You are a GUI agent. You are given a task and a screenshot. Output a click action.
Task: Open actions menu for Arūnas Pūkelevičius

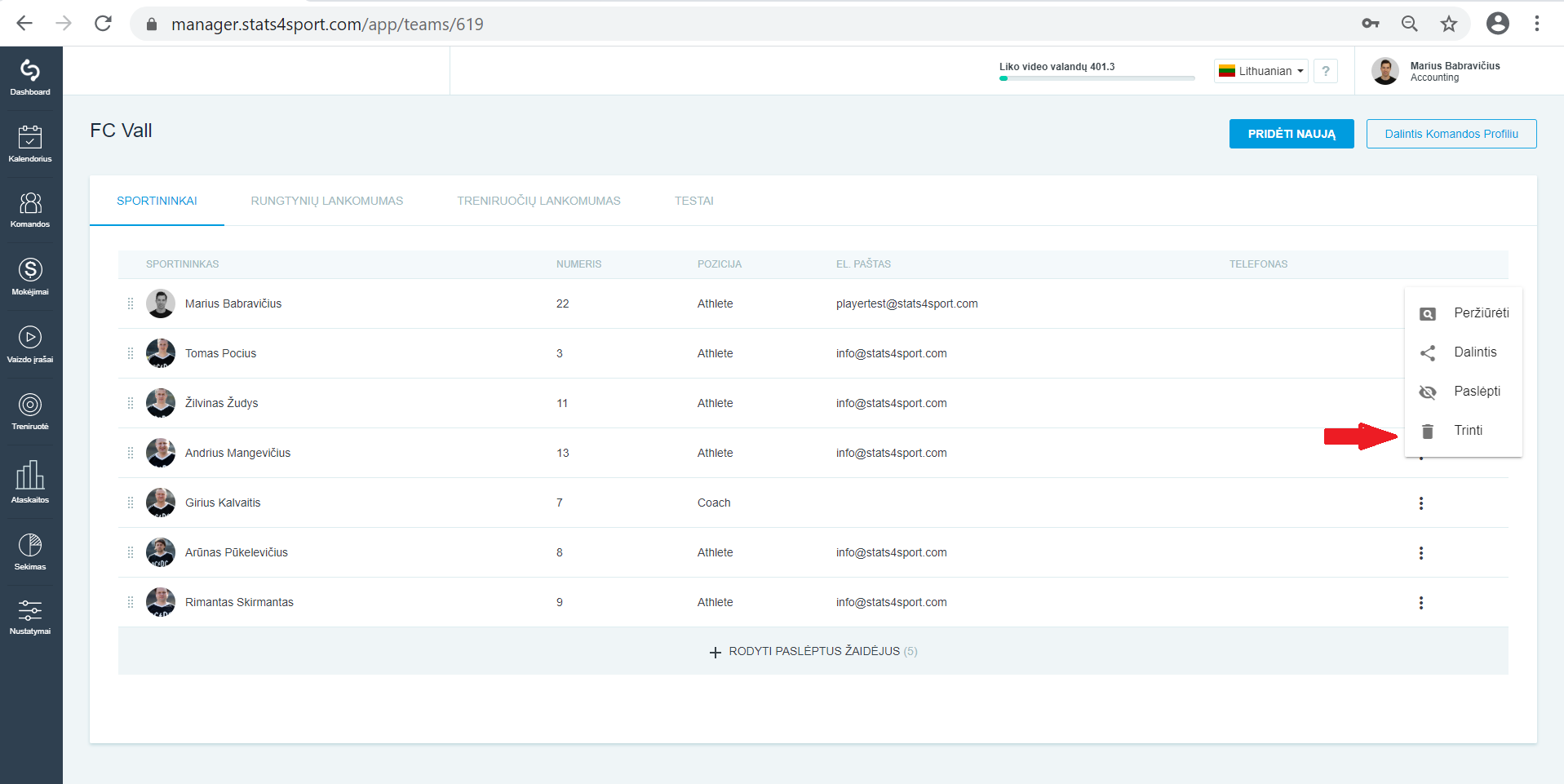point(1421,553)
